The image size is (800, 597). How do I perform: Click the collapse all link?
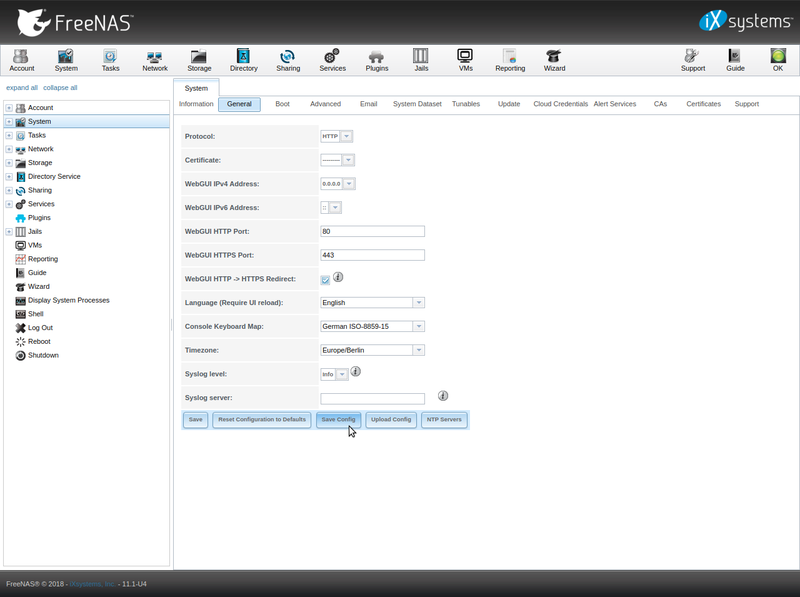[60, 88]
